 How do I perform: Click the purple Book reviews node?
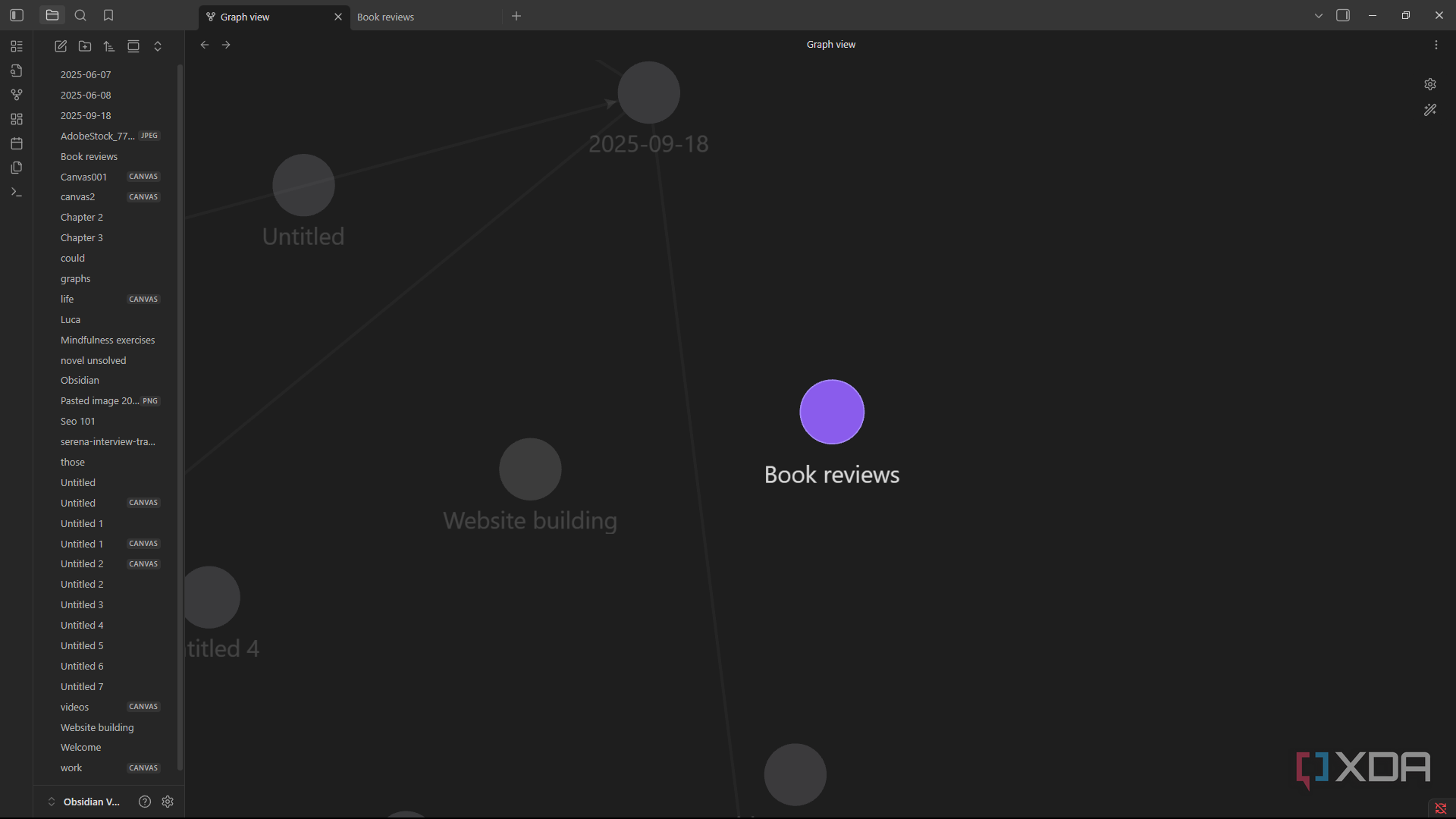[832, 412]
